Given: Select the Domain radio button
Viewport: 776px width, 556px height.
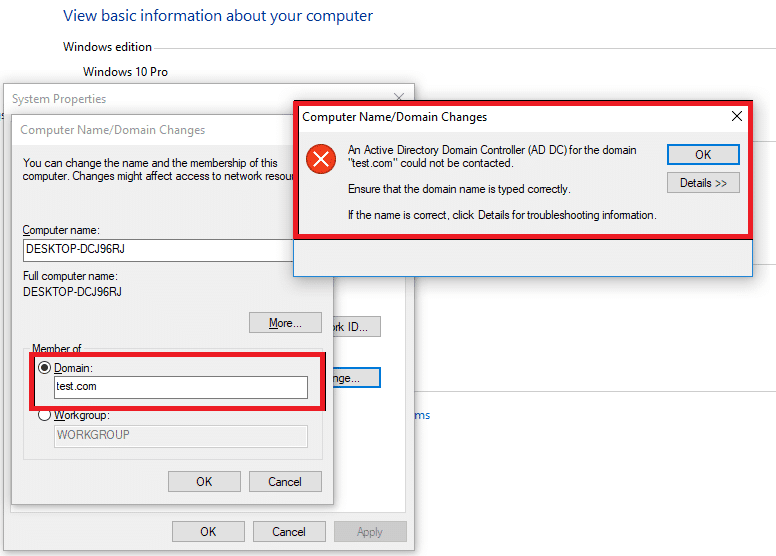Looking at the screenshot, I should pos(45,367).
